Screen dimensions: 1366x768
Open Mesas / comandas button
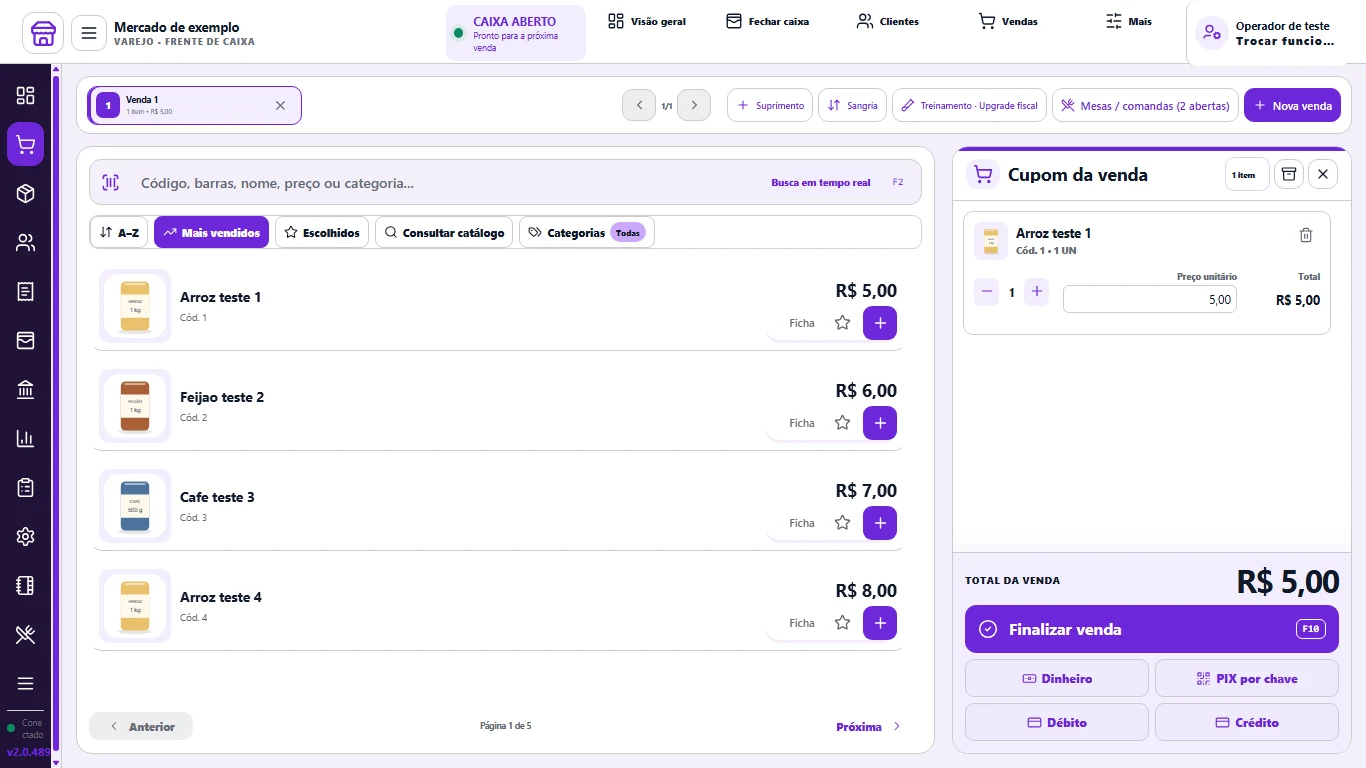pyautogui.click(x=1145, y=105)
